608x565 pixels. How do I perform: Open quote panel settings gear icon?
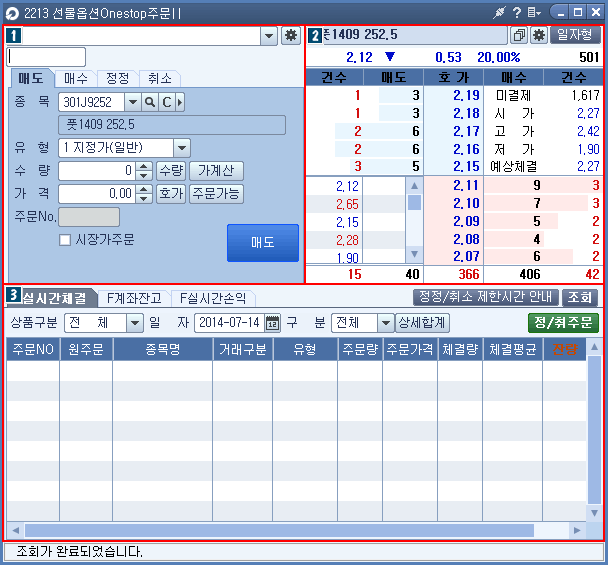coord(539,36)
